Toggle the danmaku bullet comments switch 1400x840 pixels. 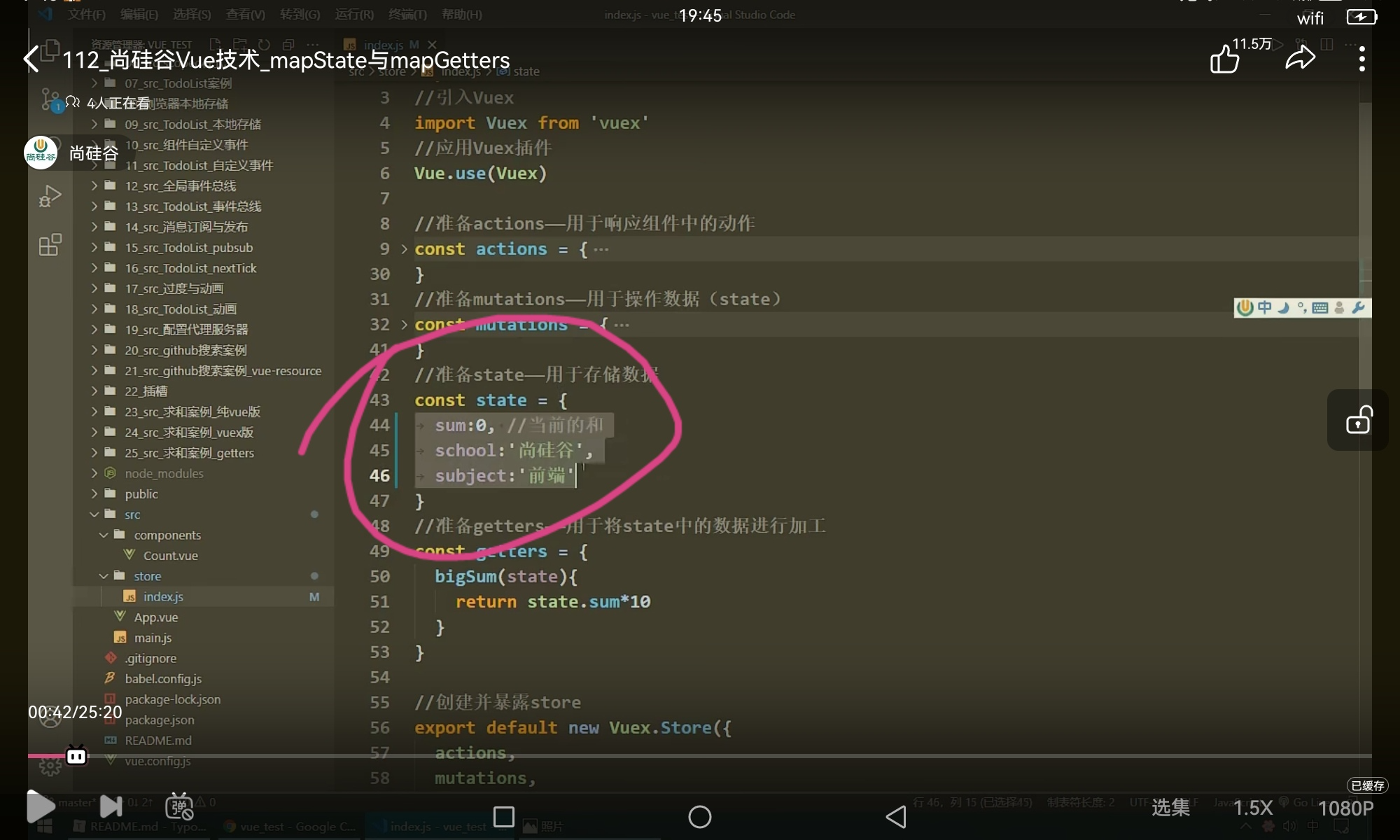pos(179,806)
